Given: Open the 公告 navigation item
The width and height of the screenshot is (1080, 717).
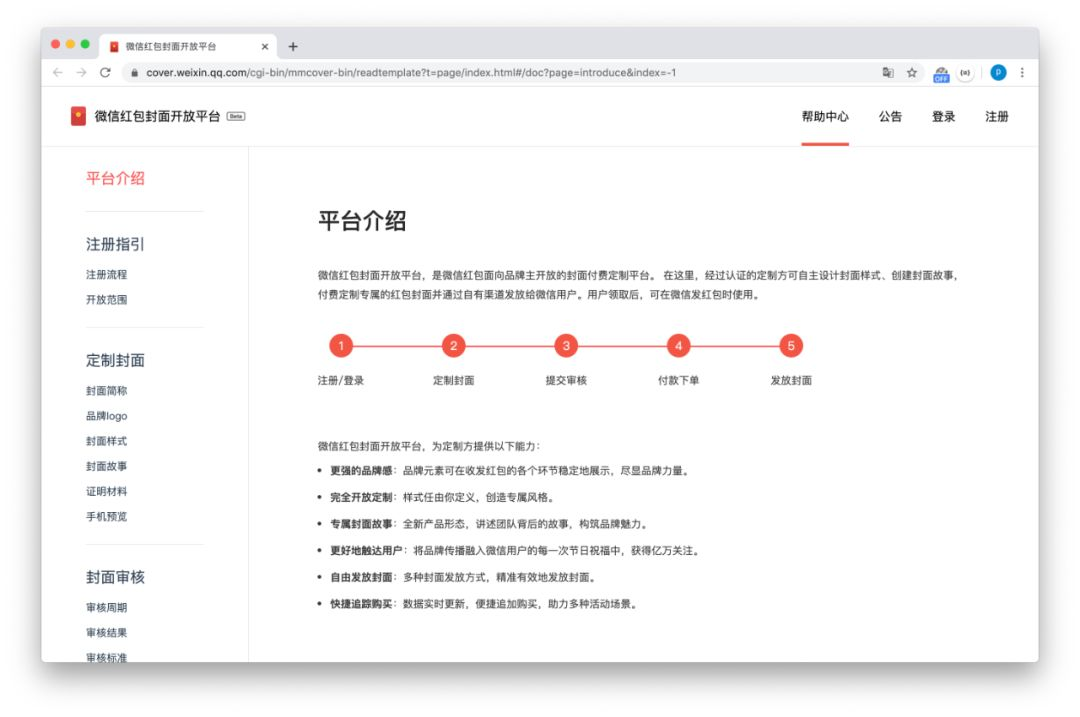Looking at the screenshot, I should click(890, 116).
